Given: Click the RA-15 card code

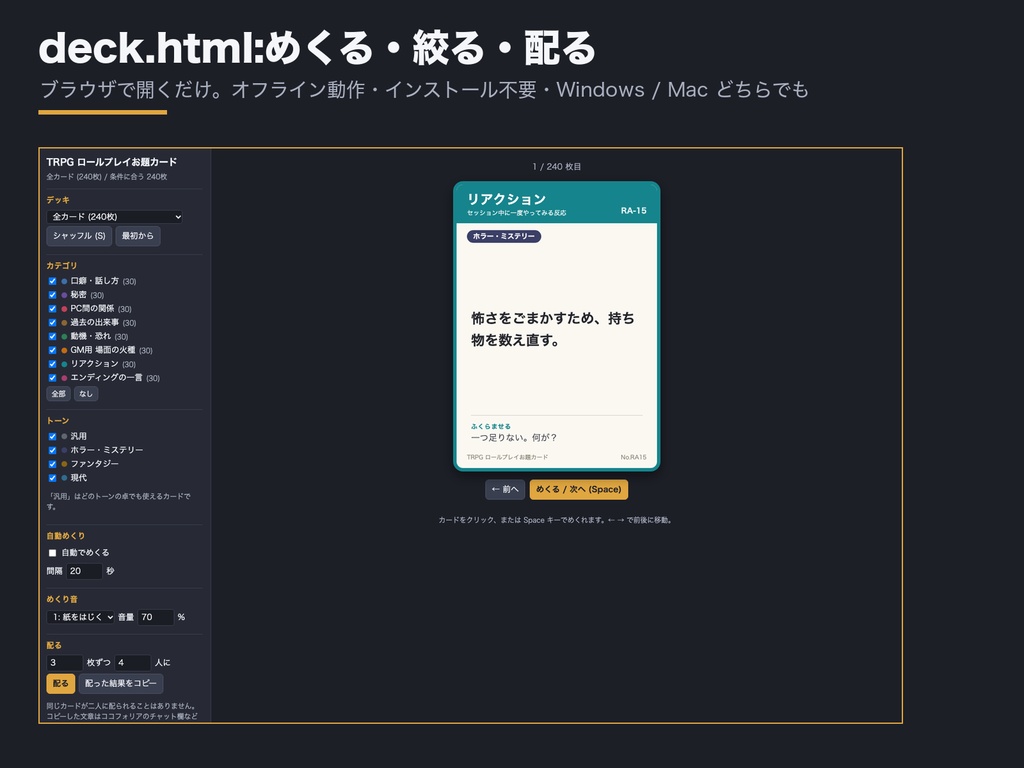Looking at the screenshot, I should (633, 210).
